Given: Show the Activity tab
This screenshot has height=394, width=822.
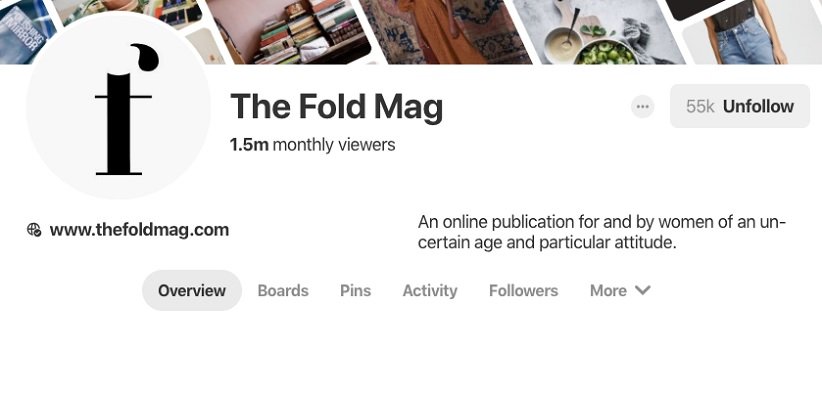Looking at the screenshot, I should (x=430, y=290).
